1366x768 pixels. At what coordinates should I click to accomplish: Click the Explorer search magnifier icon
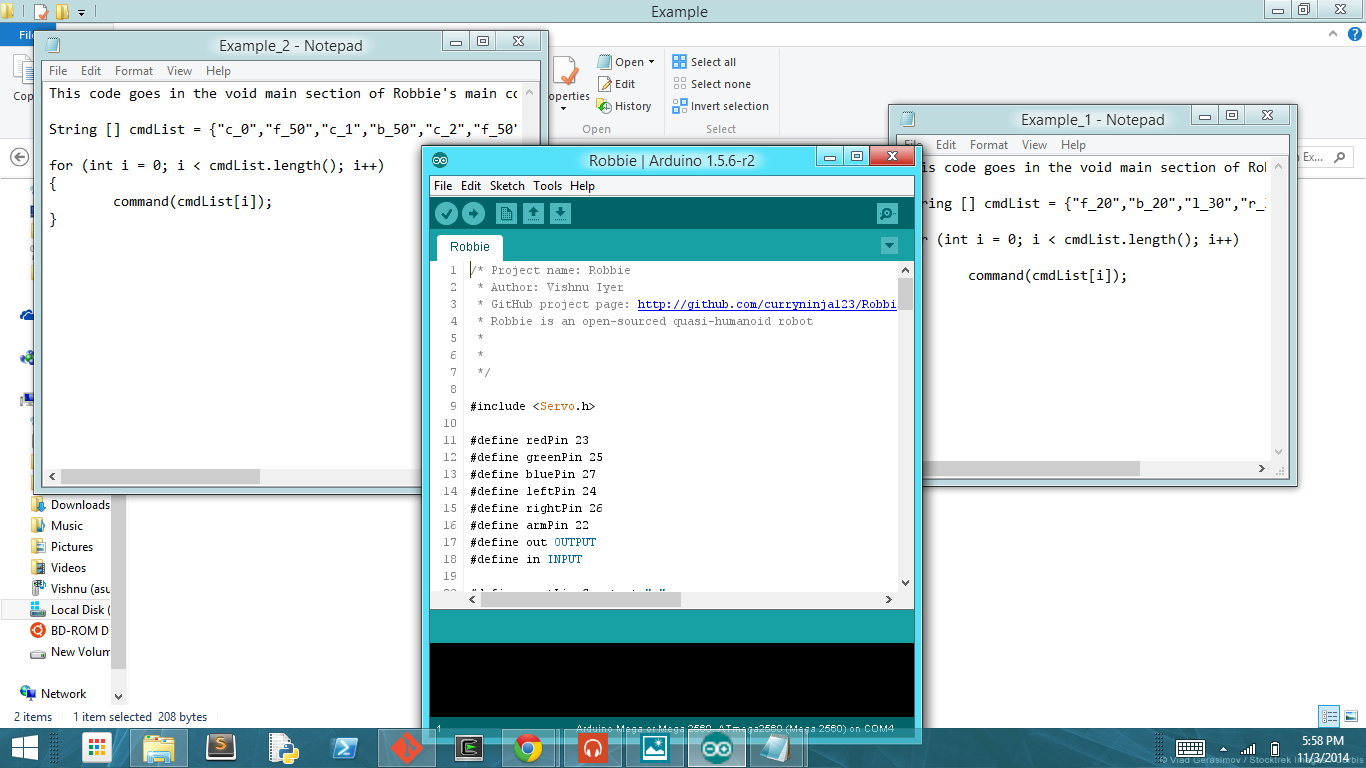click(1340, 157)
